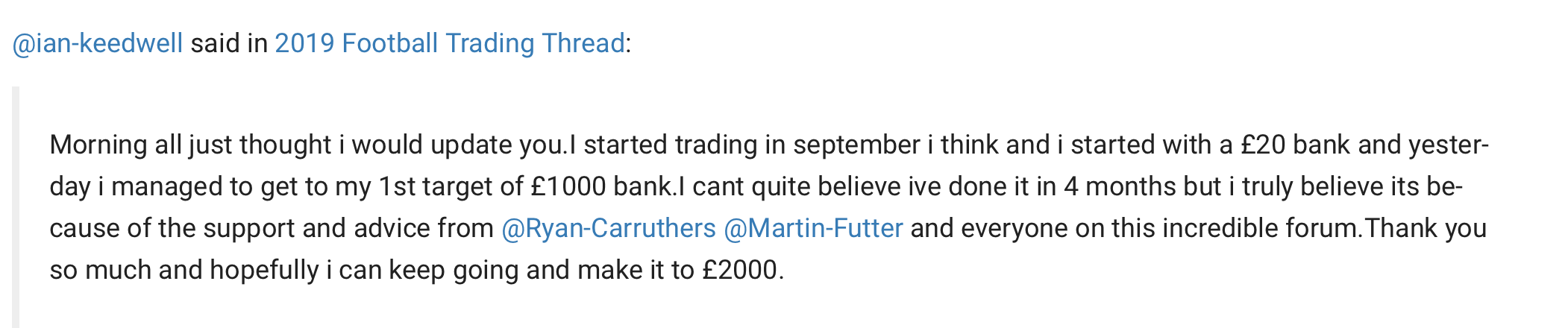Click the grey quote border bar

16,207
